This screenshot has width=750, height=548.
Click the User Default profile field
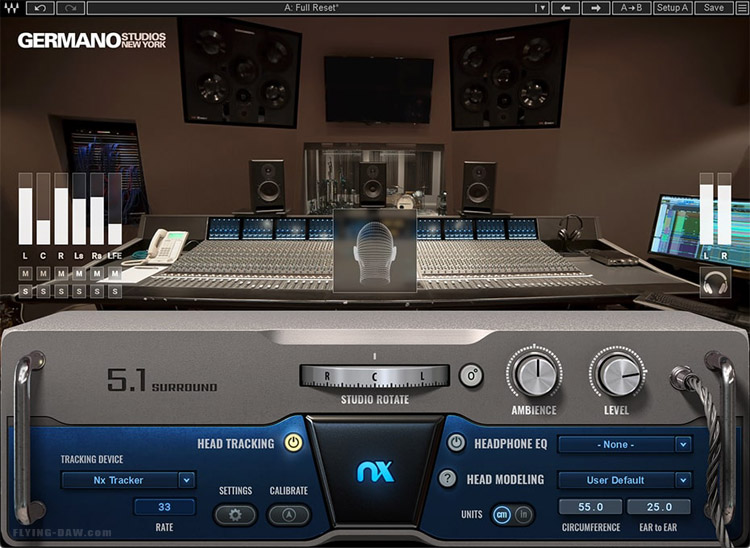(x=617, y=480)
